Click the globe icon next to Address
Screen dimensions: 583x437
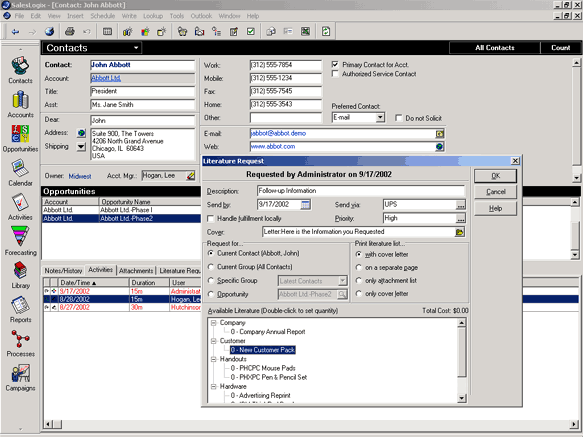(81, 133)
